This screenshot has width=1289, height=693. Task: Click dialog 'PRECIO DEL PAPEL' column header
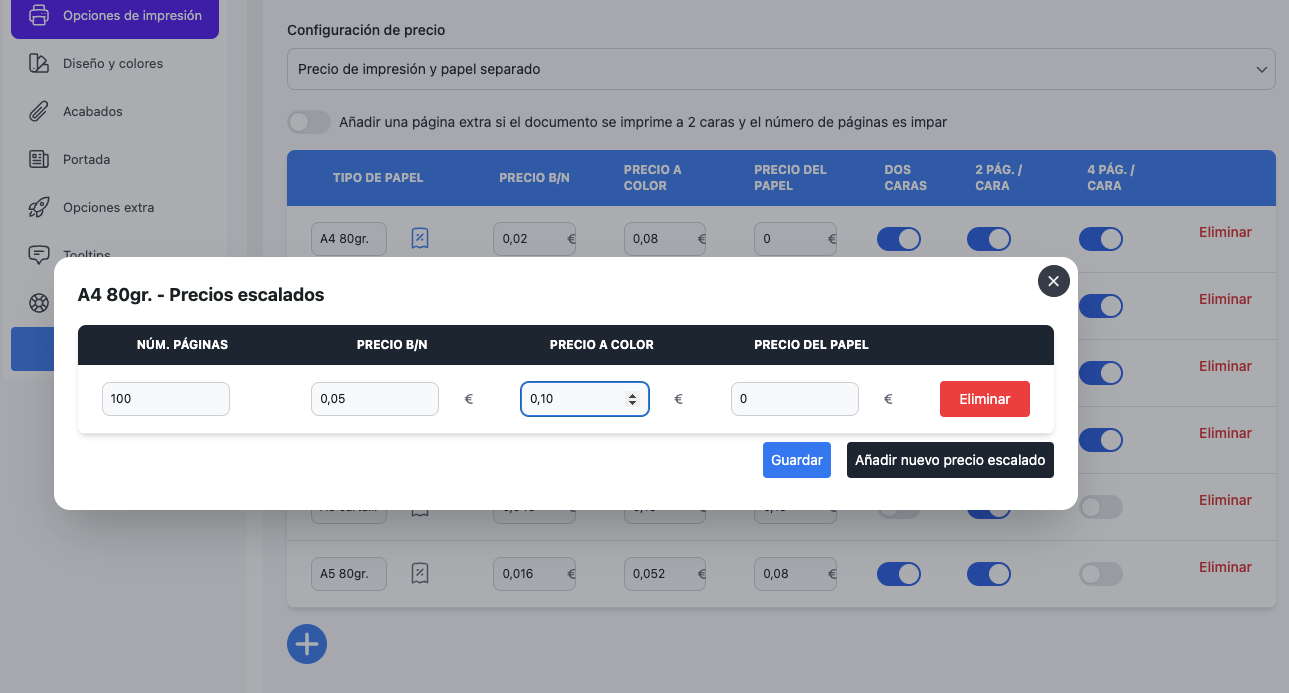coord(811,345)
